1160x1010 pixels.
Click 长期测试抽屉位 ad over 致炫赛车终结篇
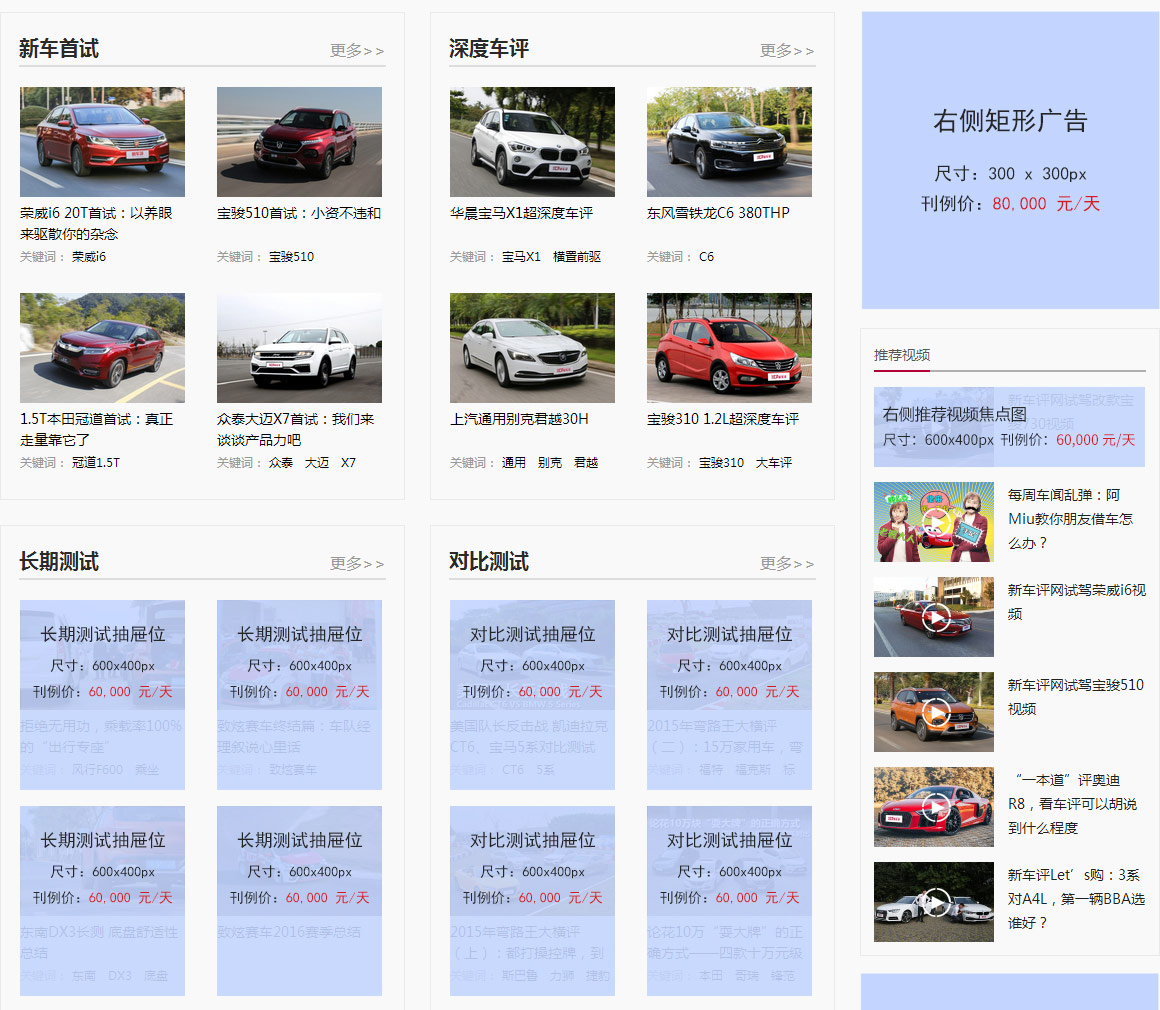pos(299,695)
